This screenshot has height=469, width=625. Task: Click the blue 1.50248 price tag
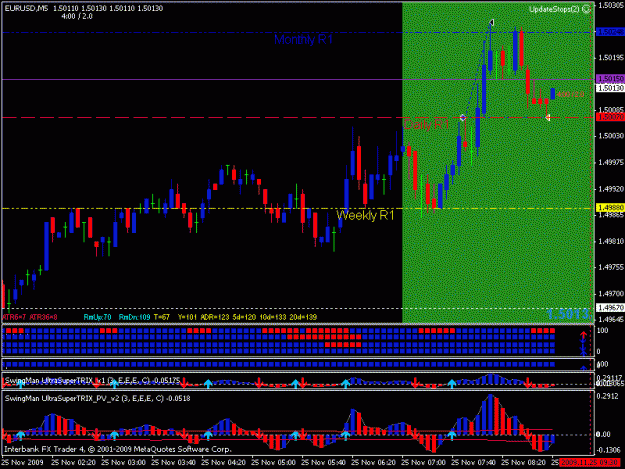coord(610,32)
